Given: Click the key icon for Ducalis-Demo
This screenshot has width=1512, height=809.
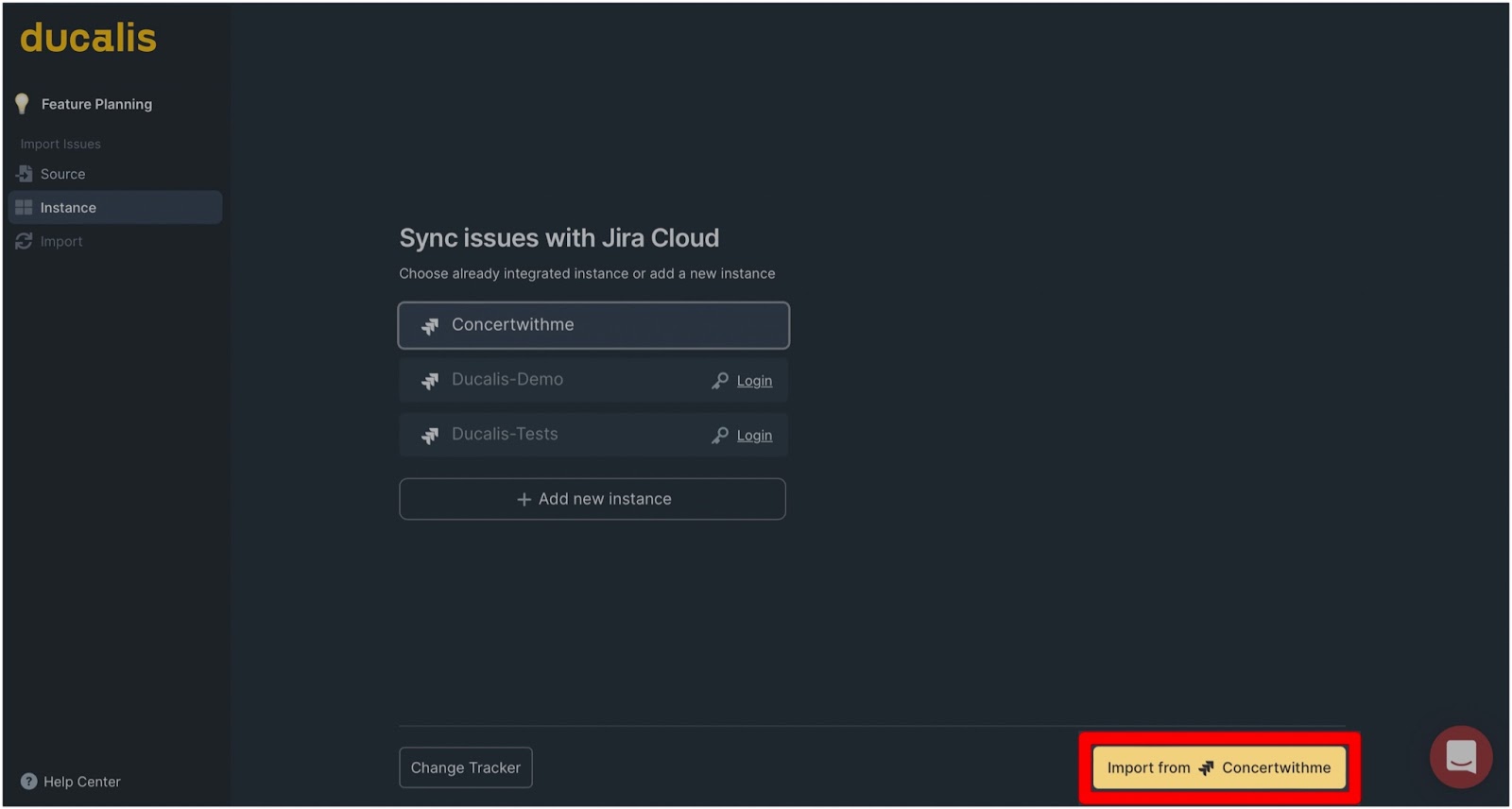Looking at the screenshot, I should point(720,381).
